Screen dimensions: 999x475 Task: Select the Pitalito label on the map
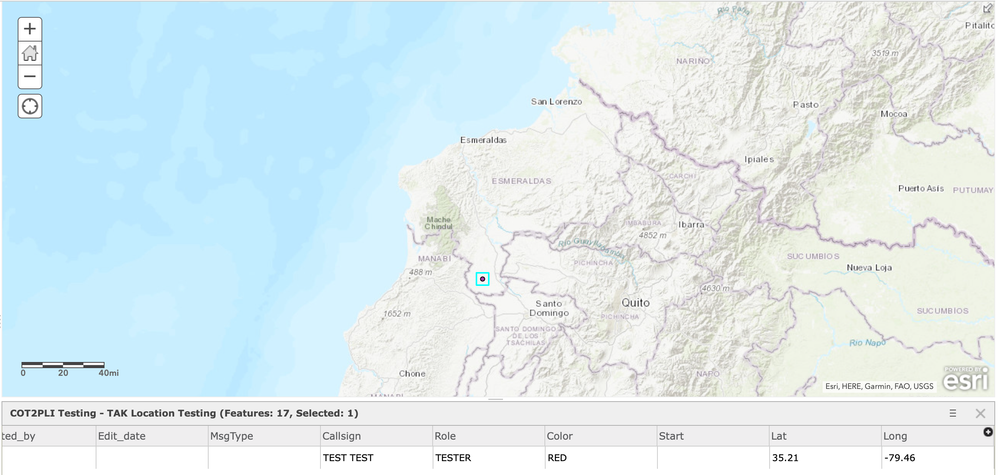tap(979, 25)
